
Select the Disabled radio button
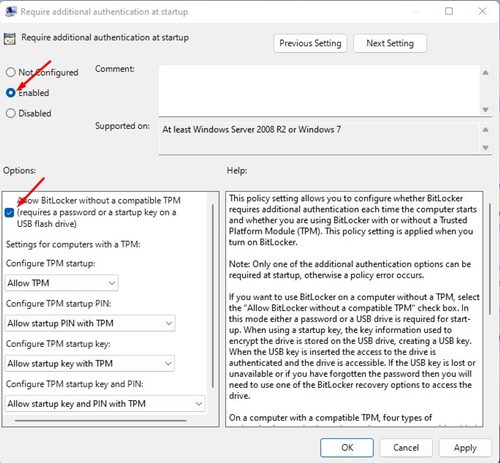[x=11, y=113]
